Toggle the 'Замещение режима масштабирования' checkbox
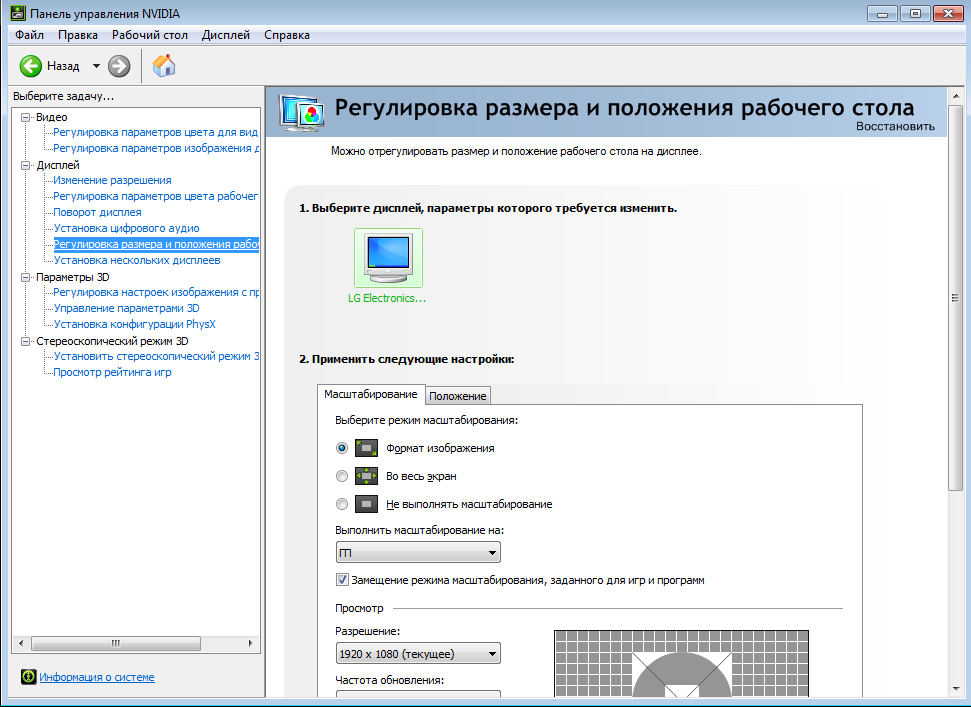The width and height of the screenshot is (971, 707). [342, 580]
